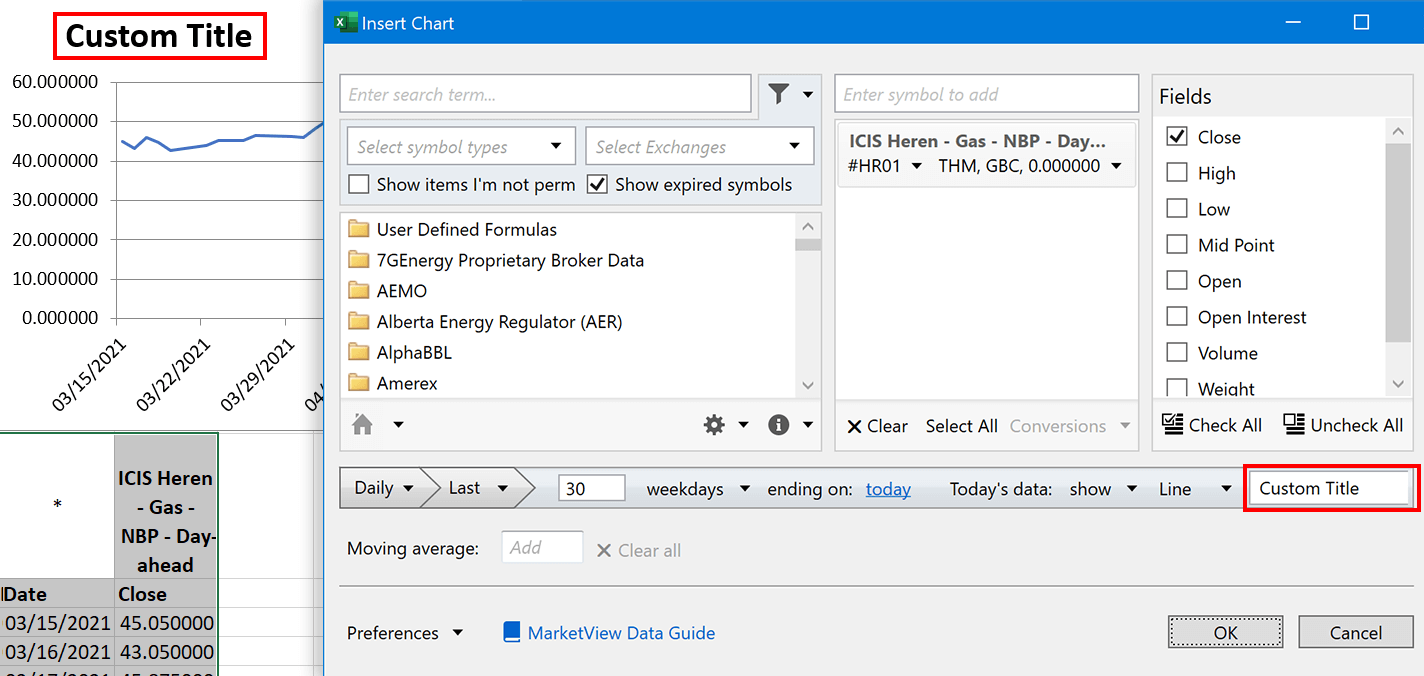Image resolution: width=1424 pixels, height=676 pixels.
Task: Click the Amerex folder icon
Action: tap(359, 383)
